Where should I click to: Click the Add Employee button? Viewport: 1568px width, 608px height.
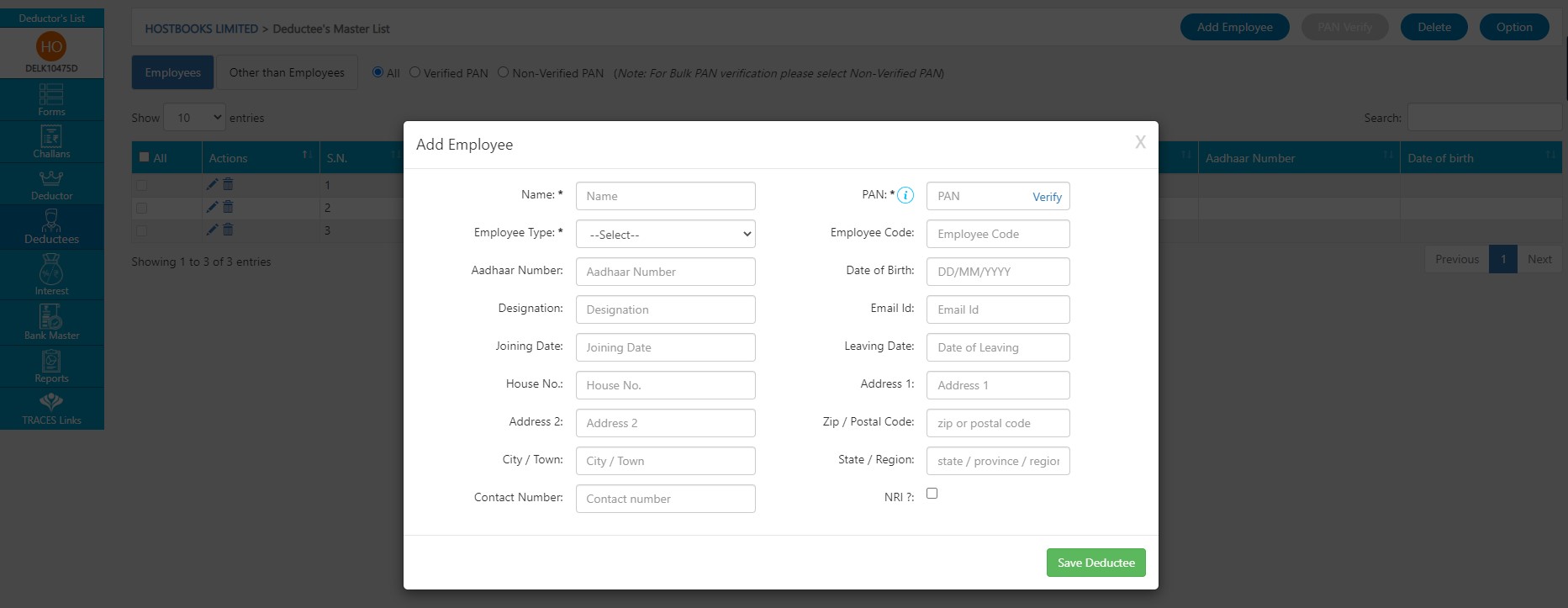[1234, 27]
